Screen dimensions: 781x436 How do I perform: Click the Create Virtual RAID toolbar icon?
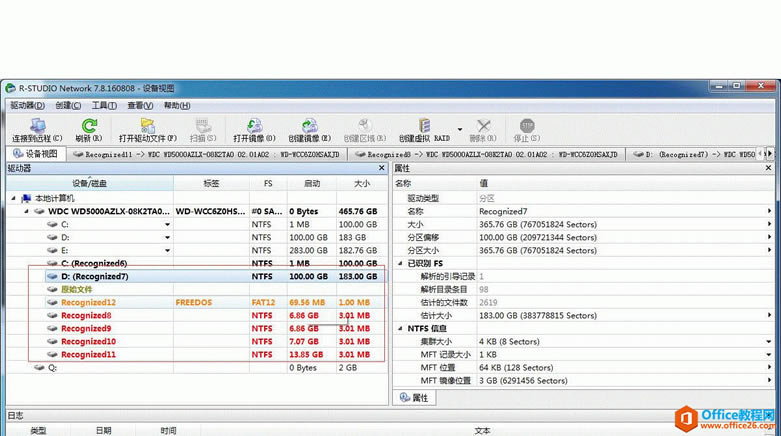[x=424, y=126]
